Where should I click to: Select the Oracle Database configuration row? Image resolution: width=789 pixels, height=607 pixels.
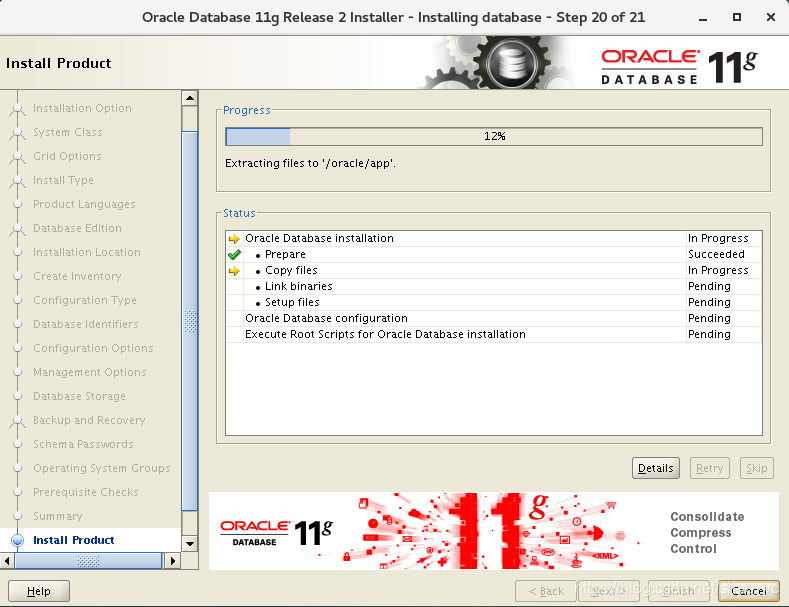494,319
